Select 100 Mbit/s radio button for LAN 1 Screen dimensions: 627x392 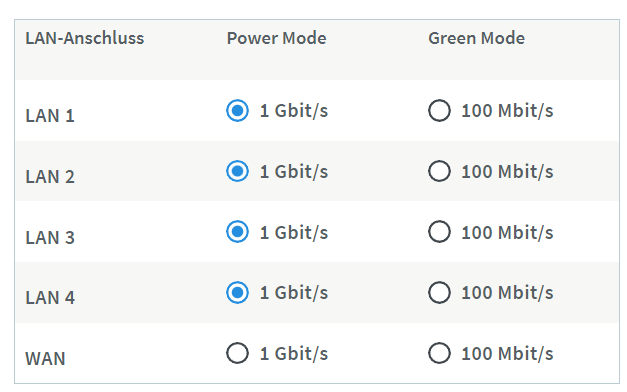click(x=439, y=110)
